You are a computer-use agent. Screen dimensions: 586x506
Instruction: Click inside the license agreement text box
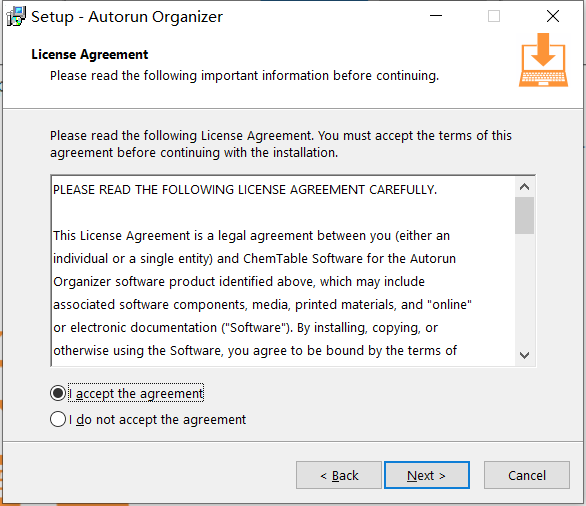coord(283,271)
